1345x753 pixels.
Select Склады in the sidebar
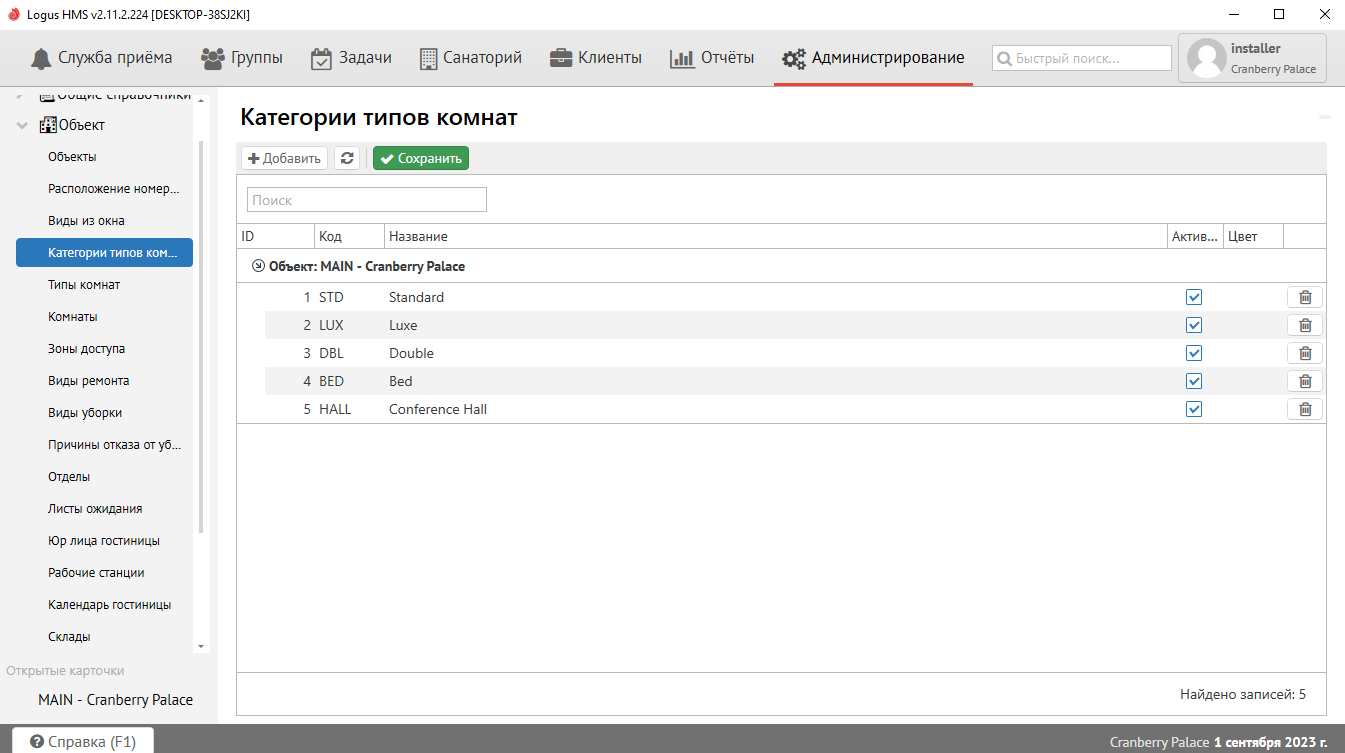[69, 637]
